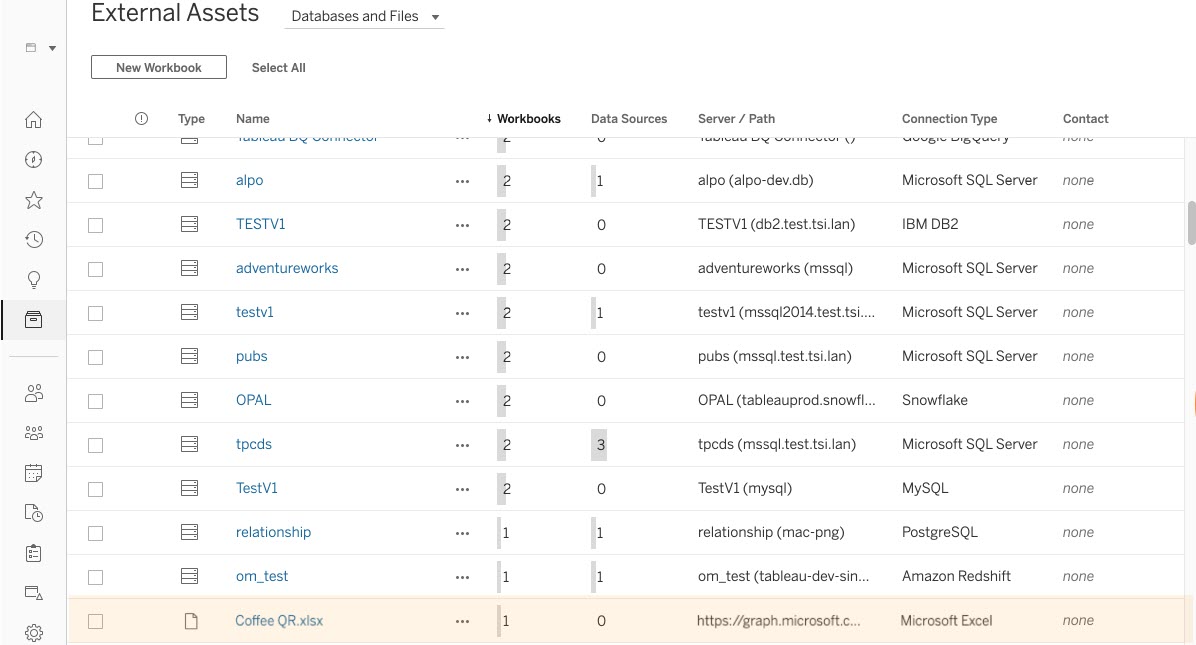1196x645 pixels.
Task: View Favorites using the star icon
Action: [33, 199]
